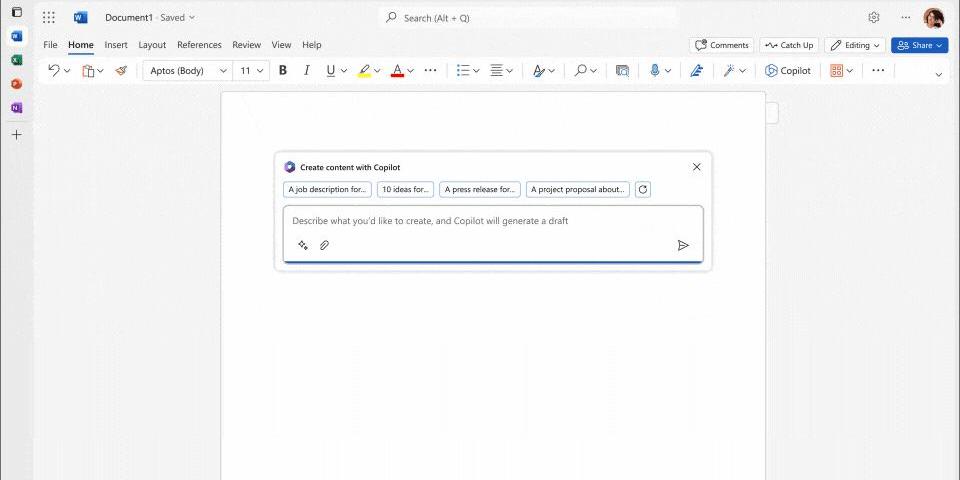Open Excel from the left app sidebar
The image size is (960, 480).
click(x=16, y=60)
